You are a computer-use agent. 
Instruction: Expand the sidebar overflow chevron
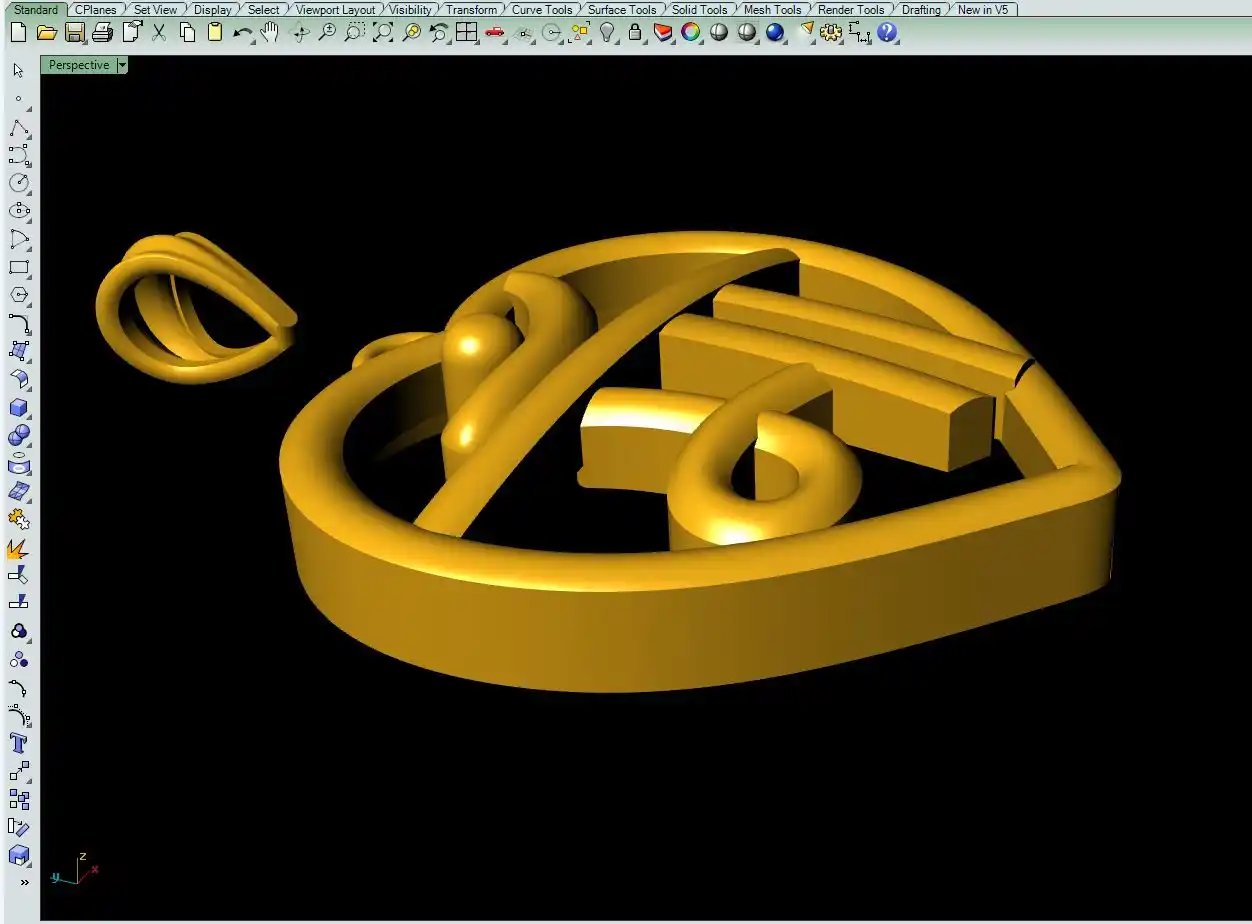coord(24,882)
